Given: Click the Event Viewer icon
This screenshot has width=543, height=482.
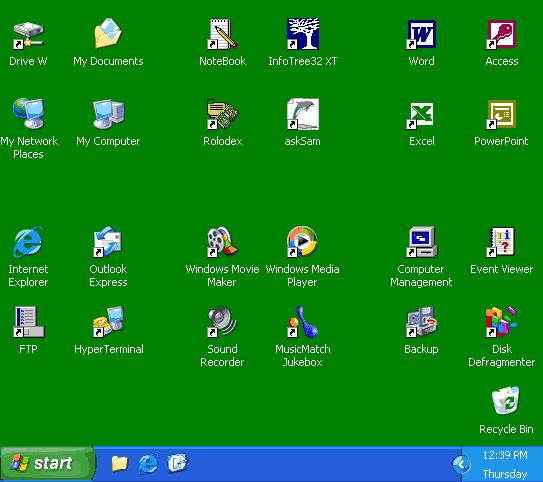Looking at the screenshot, I should (x=501, y=242).
